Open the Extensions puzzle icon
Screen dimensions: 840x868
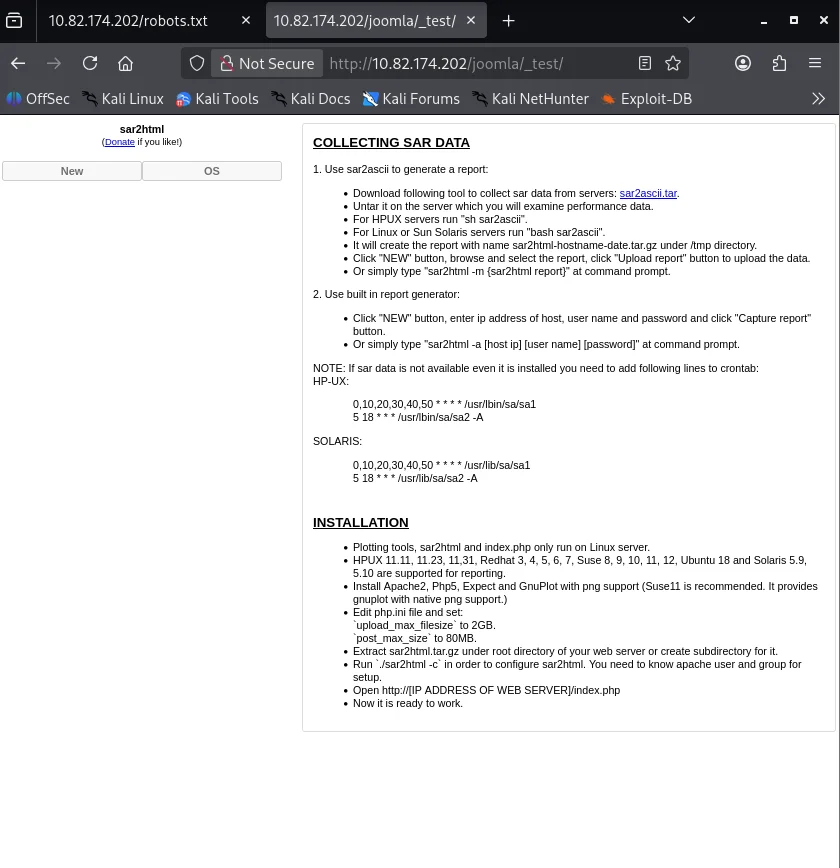pyautogui.click(x=779, y=63)
